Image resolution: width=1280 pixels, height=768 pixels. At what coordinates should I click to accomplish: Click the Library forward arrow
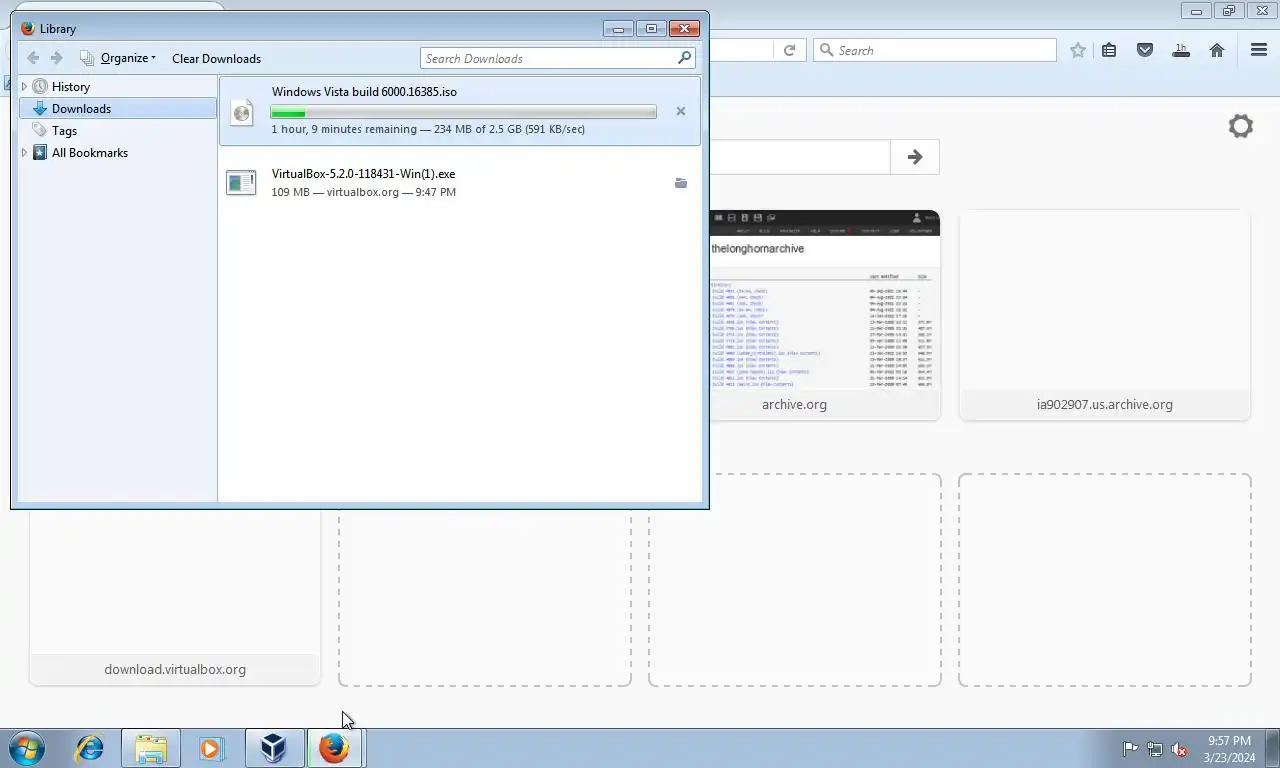57,58
